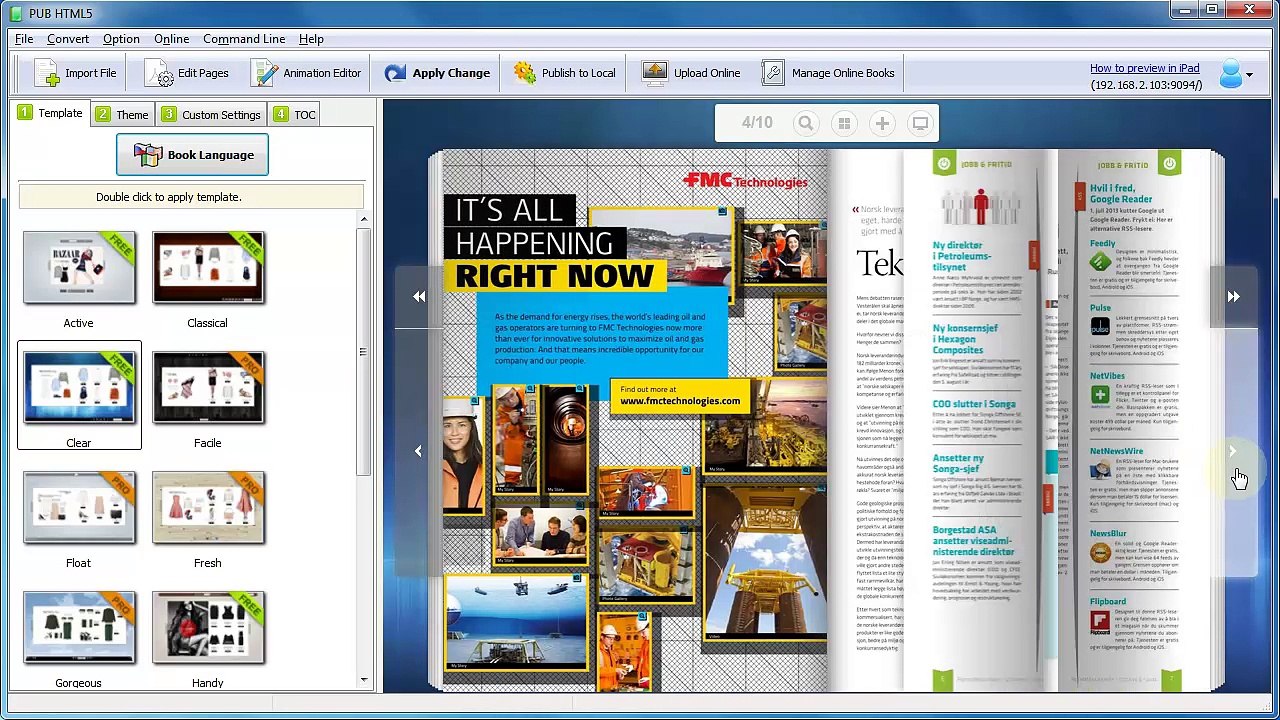Click the 4/10 page number indicator
The height and width of the screenshot is (720, 1280).
point(757,123)
